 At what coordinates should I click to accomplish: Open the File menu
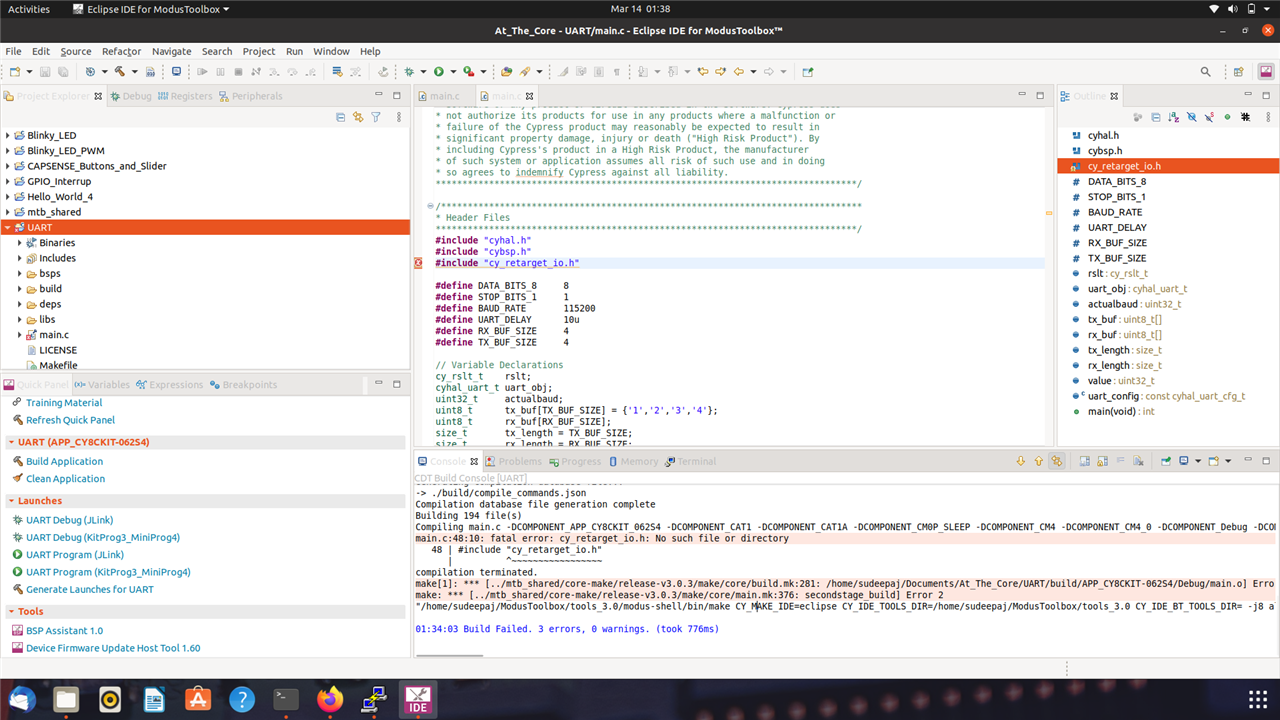(x=13, y=51)
